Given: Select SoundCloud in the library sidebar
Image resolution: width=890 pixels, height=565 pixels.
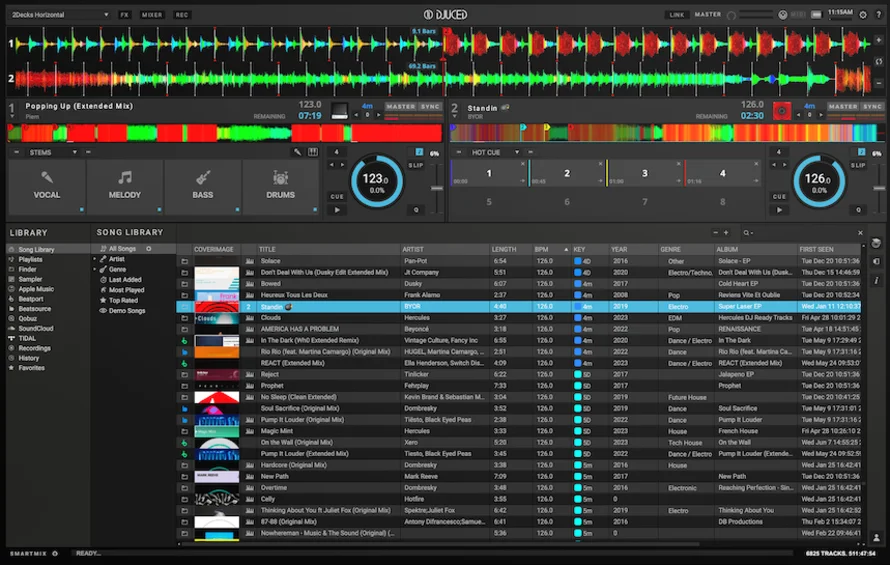Looking at the screenshot, I should click(36, 328).
